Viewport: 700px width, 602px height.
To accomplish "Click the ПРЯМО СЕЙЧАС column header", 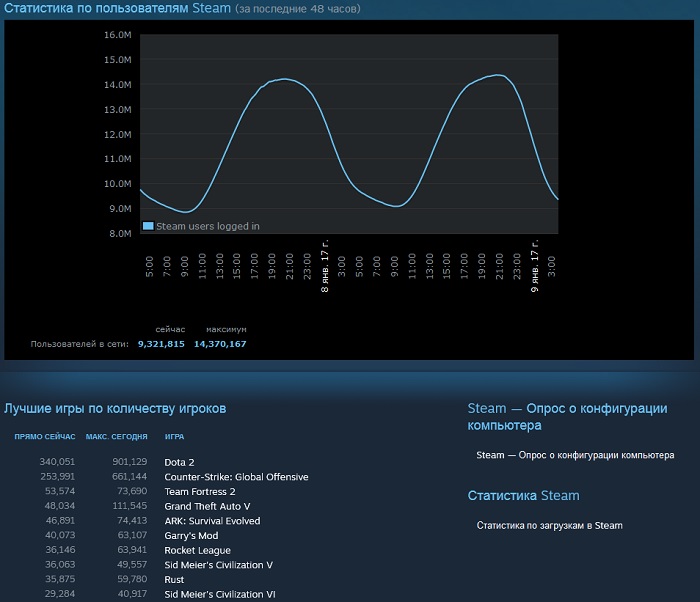I will 45,437.
